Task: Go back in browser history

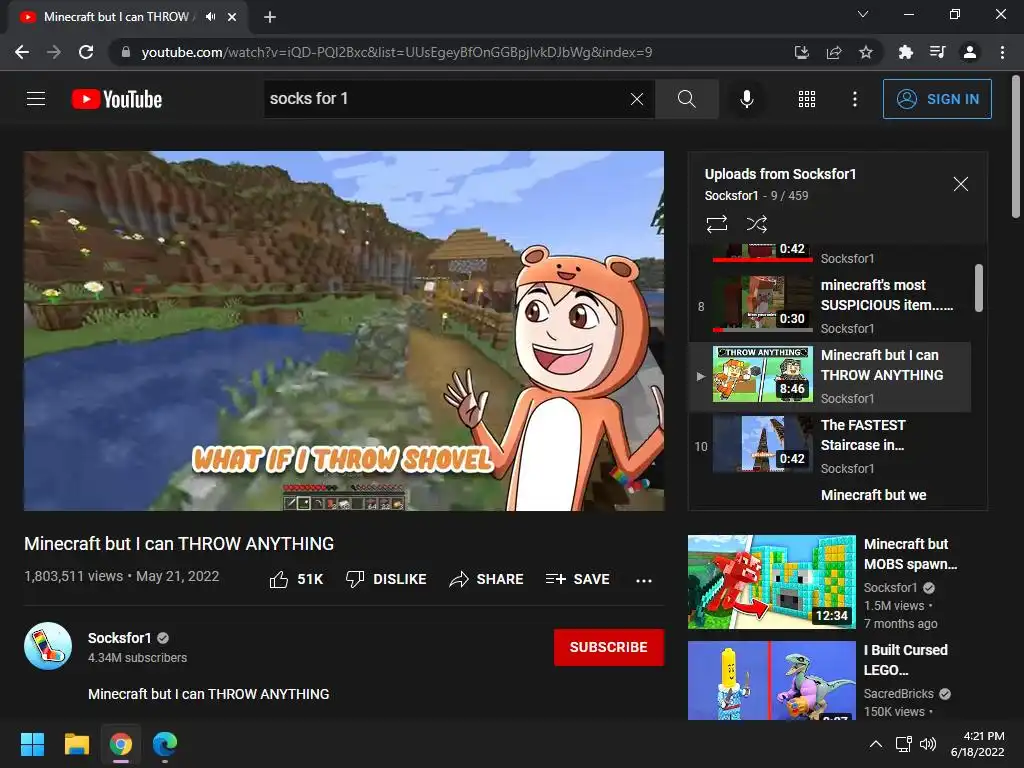Action: click(22, 52)
